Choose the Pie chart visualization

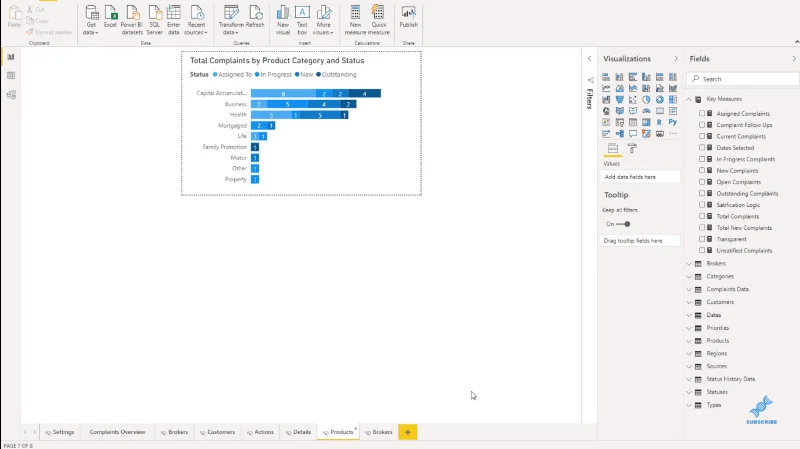click(x=646, y=99)
